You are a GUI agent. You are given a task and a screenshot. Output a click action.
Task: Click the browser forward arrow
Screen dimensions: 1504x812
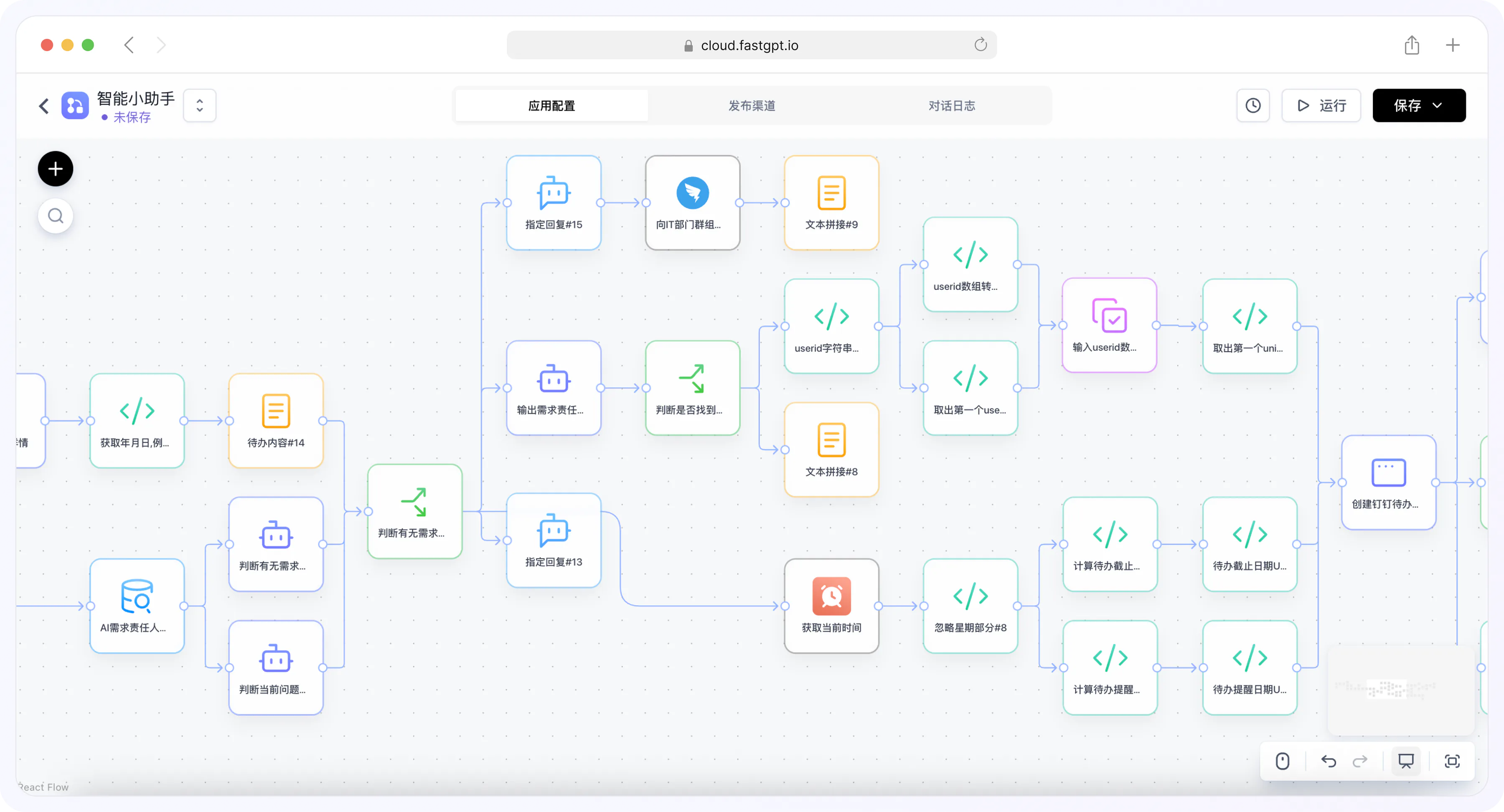161,45
